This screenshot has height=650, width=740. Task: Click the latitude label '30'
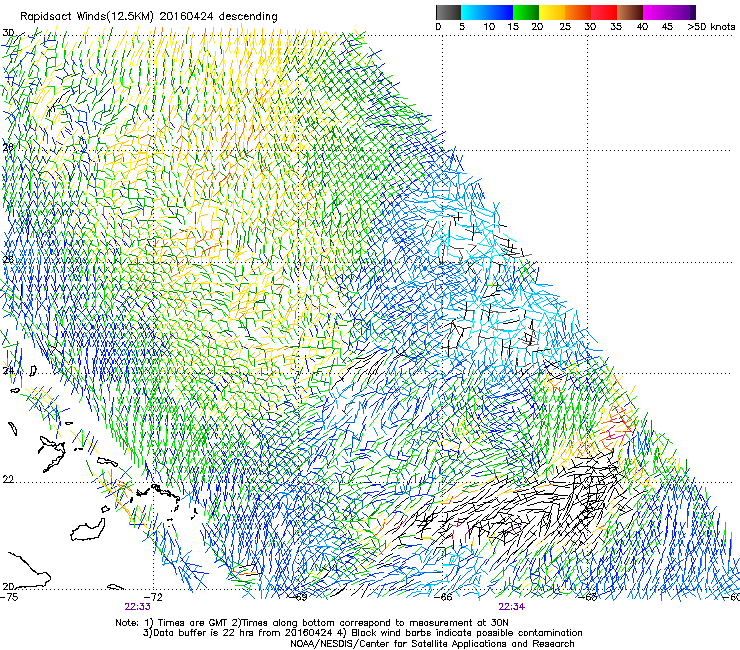point(8,33)
